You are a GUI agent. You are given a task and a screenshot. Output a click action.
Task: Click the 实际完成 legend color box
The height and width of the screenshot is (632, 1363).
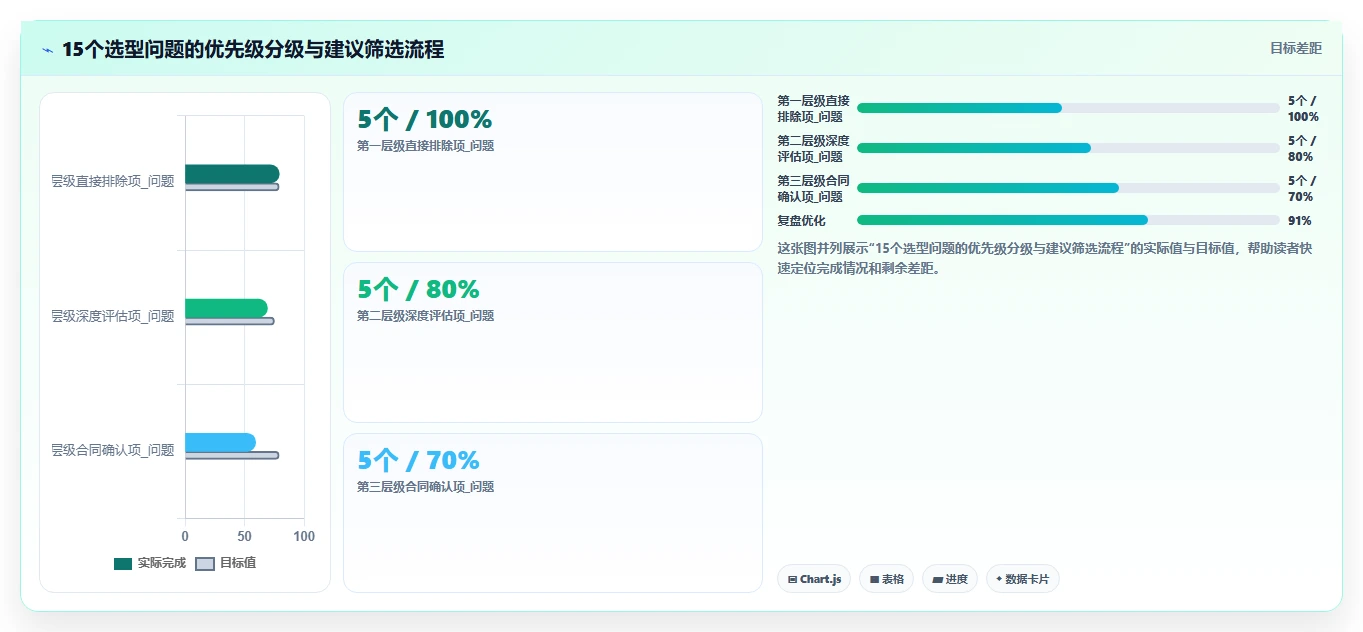123,564
